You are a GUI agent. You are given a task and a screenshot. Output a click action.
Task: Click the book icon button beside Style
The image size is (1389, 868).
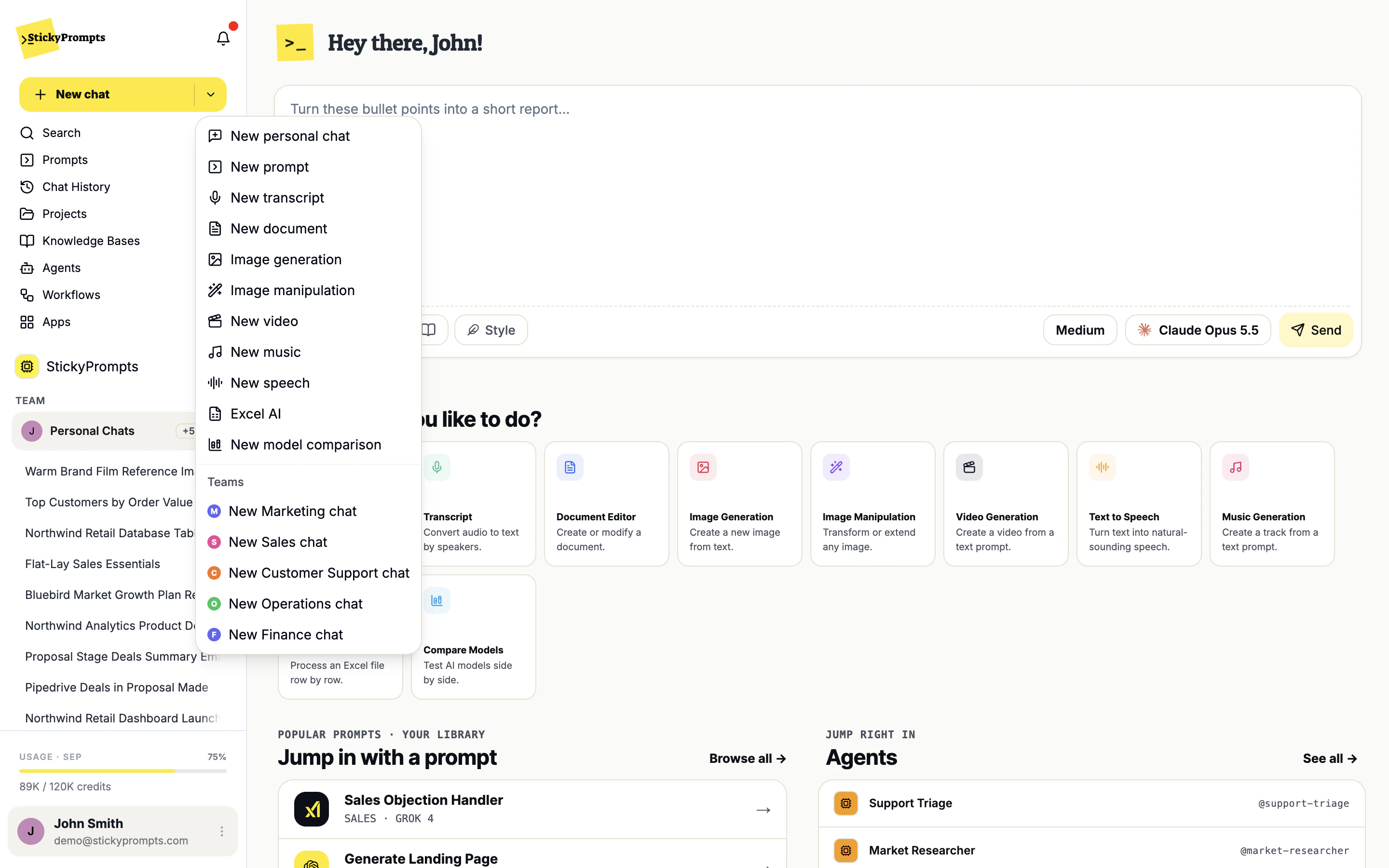429,330
